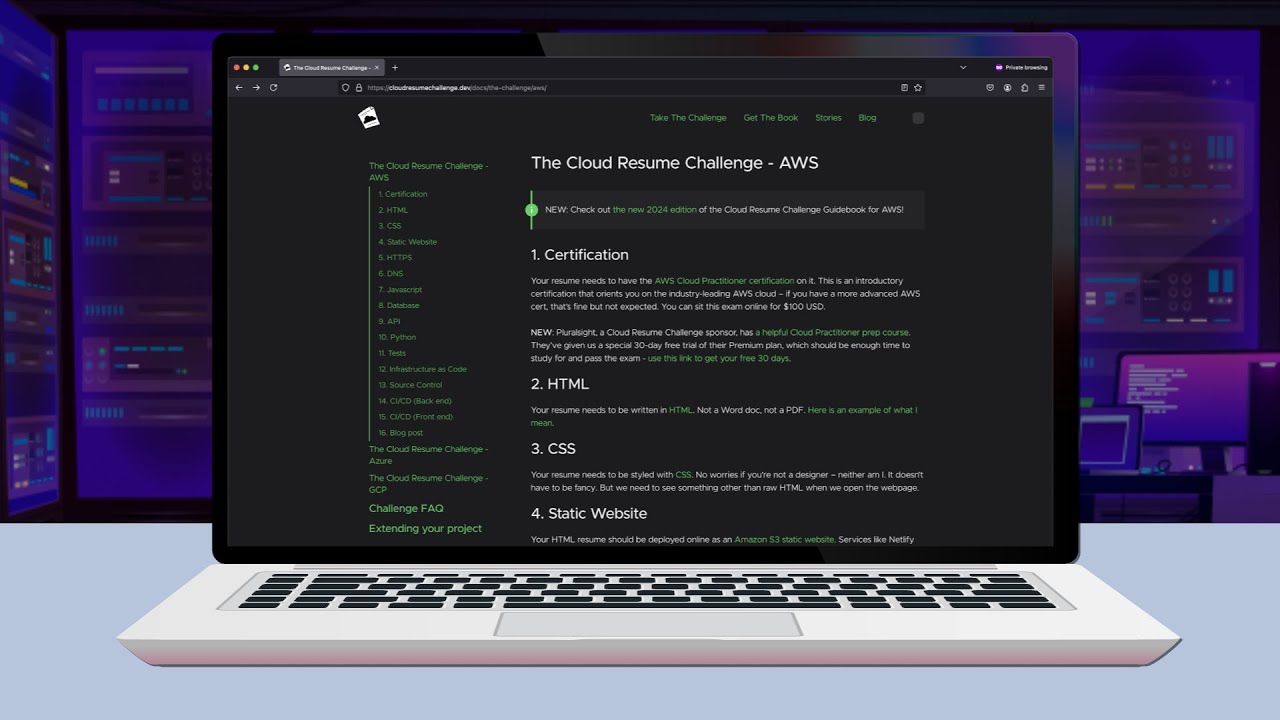The width and height of the screenshot is (1280, 720).
Task: Open a new tab with the plus icon
Action: pos(395,68)
